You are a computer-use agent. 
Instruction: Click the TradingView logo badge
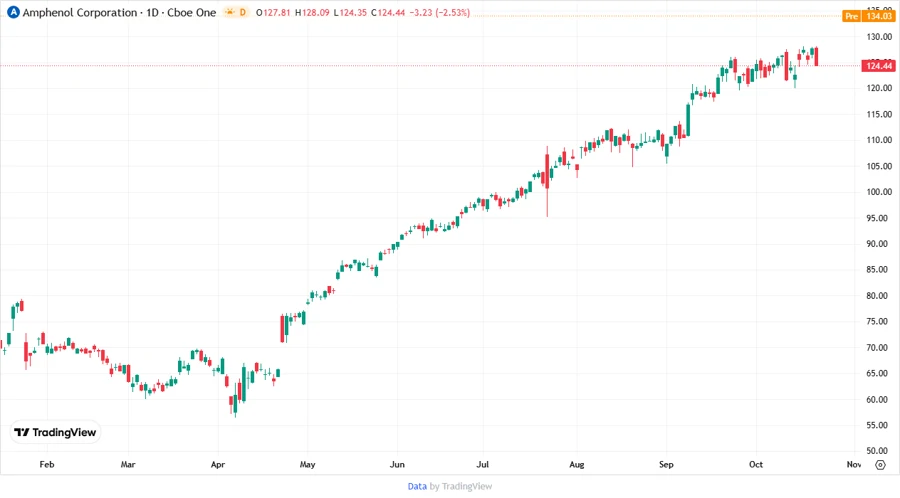click(55, 432)
